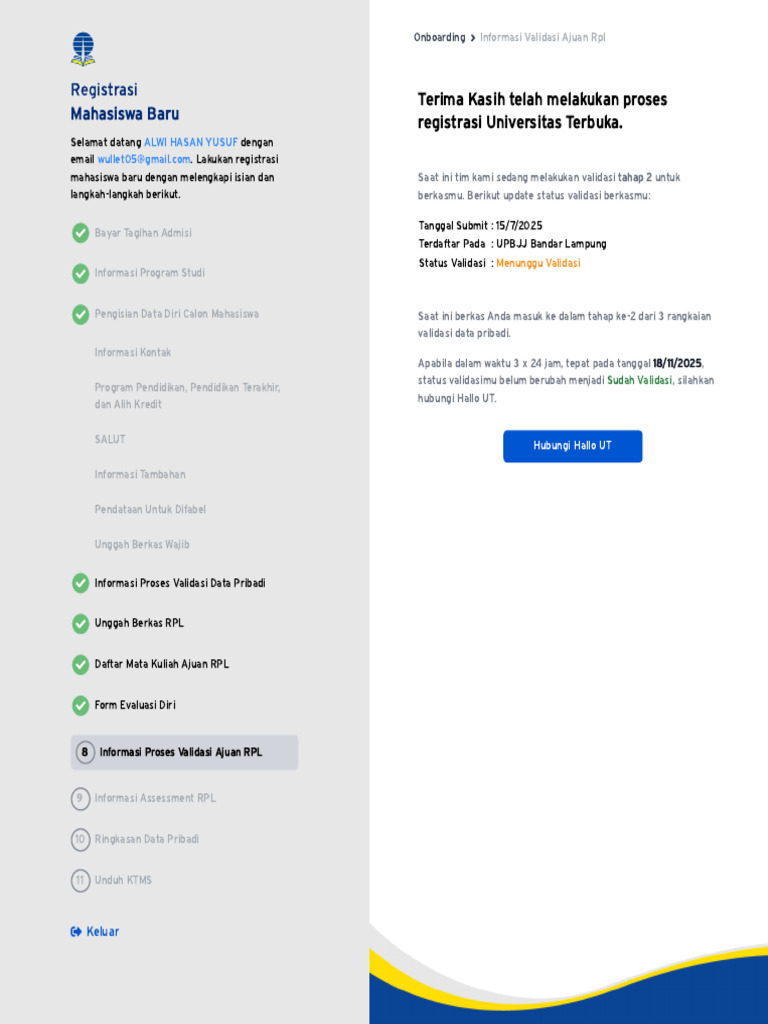
Task: Click the Keluar link
Action: click(103, 932)
